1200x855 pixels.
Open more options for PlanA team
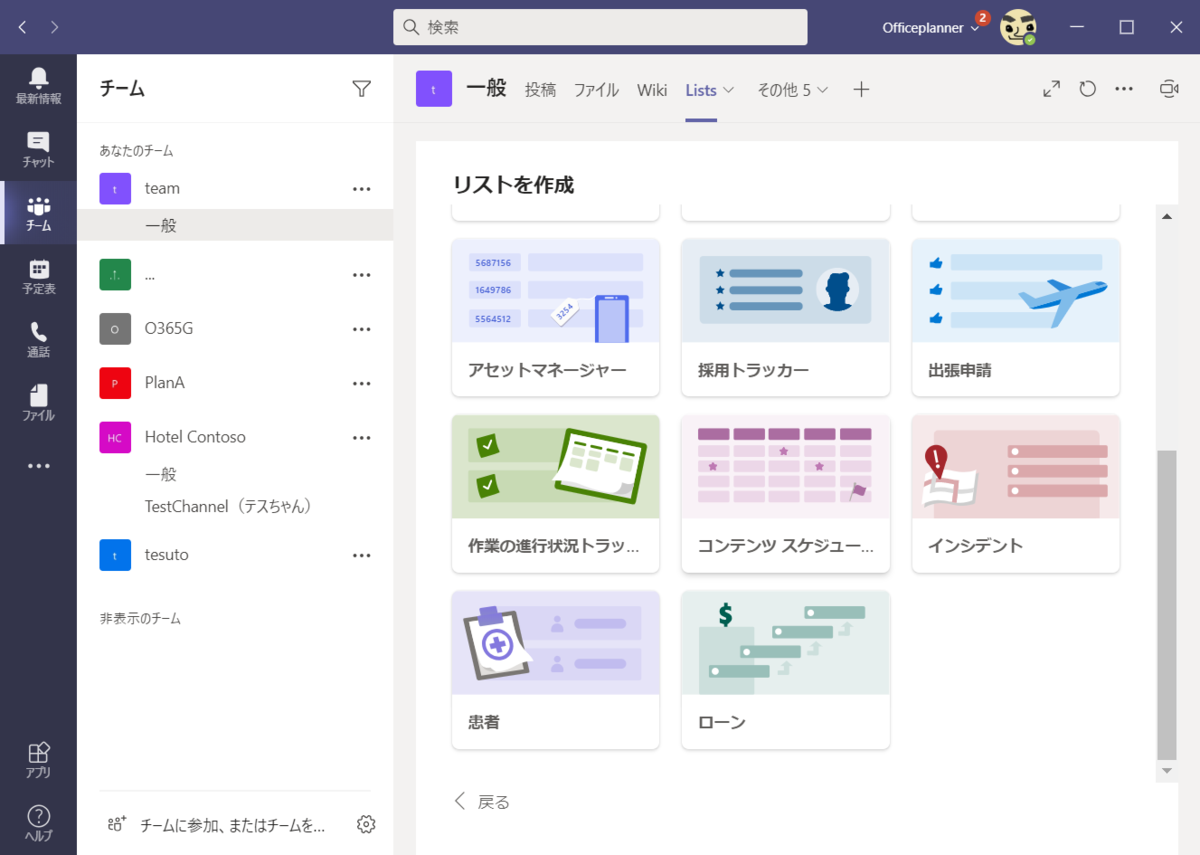(362, 383)
